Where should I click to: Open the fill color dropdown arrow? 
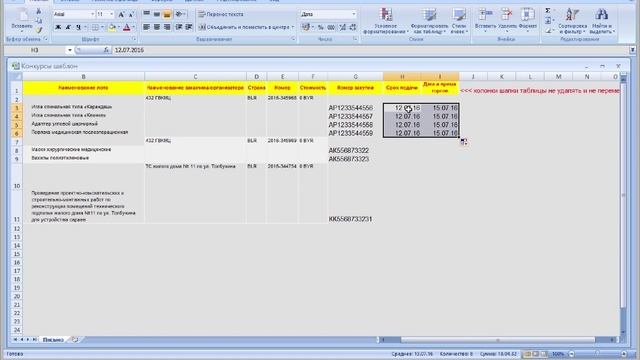point(119,27)
